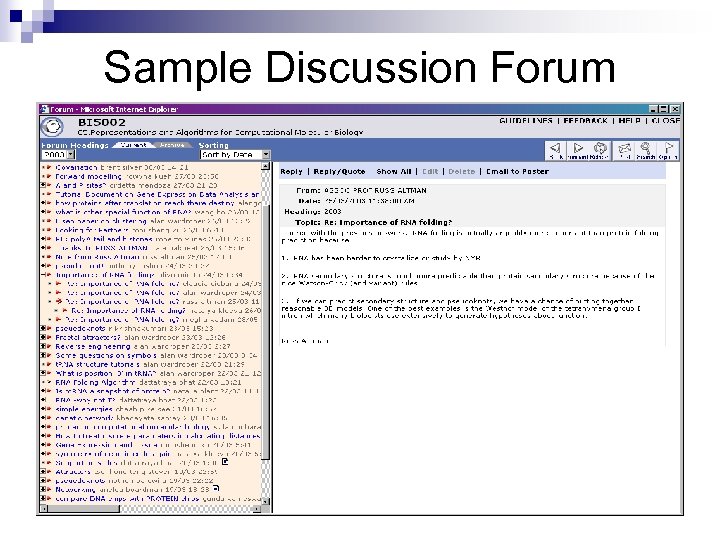Expand the pseudoknots thread from 23/03 15:23
The image size is (720, 540).
click(x=43, y=328)
